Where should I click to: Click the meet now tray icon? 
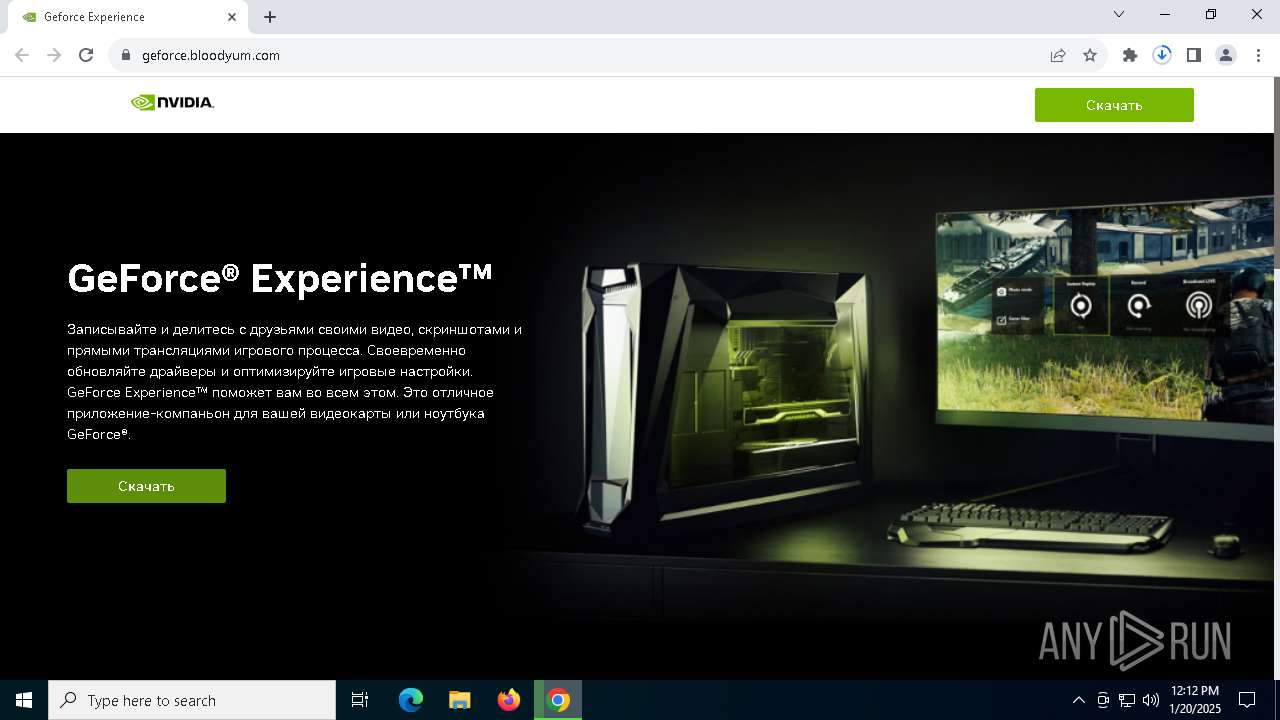point(1103,700)
